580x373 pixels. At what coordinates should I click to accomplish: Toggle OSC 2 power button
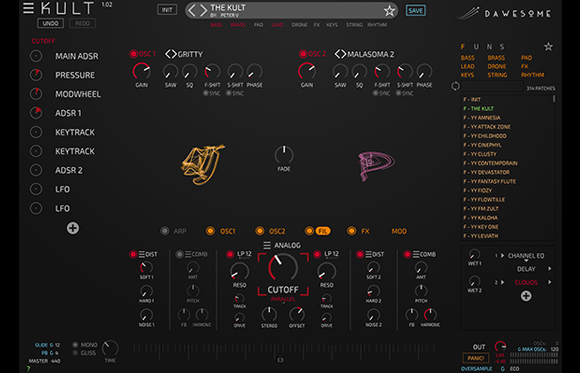click(x=303, y=54)
